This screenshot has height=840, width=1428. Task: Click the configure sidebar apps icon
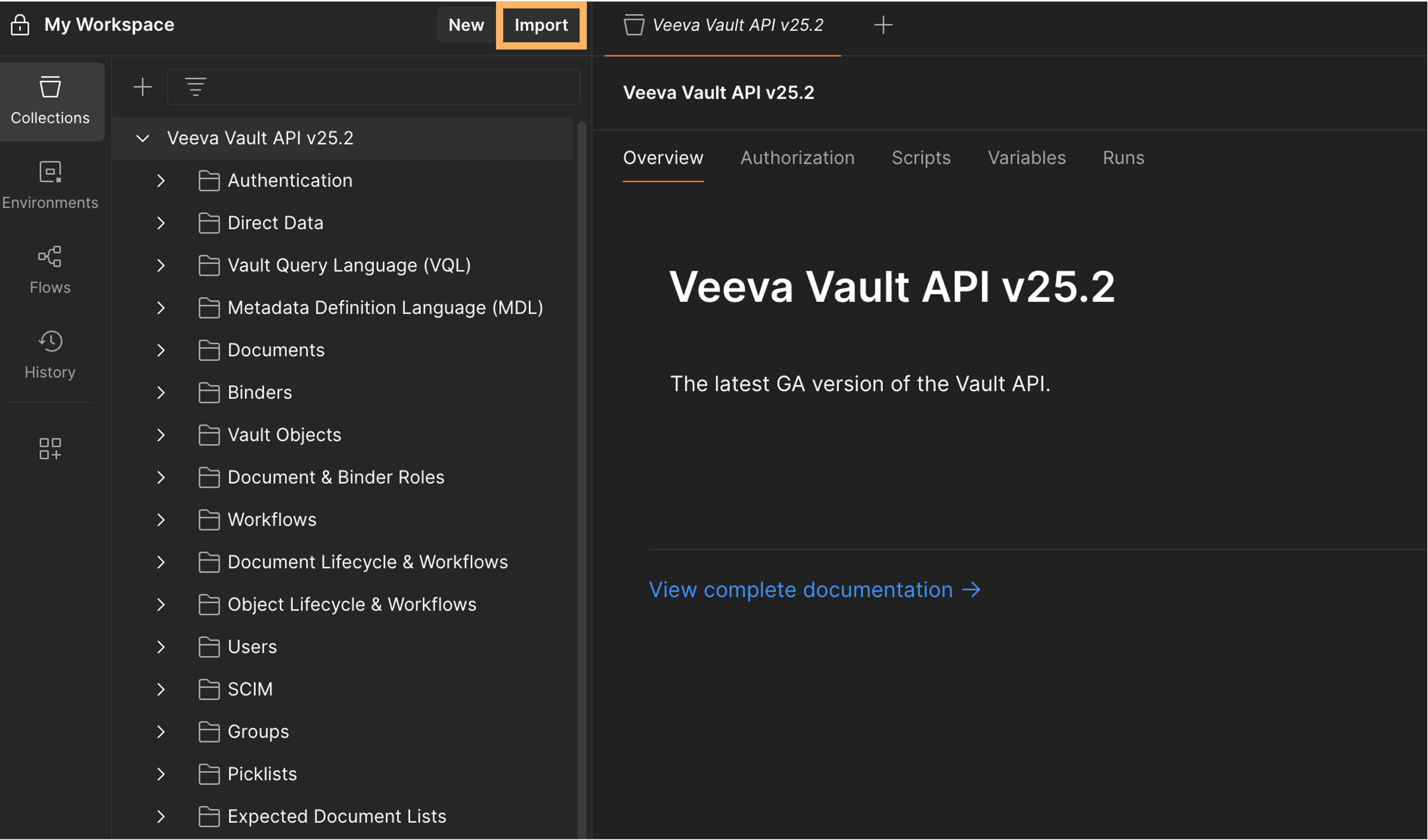click(x=50, y=448)
